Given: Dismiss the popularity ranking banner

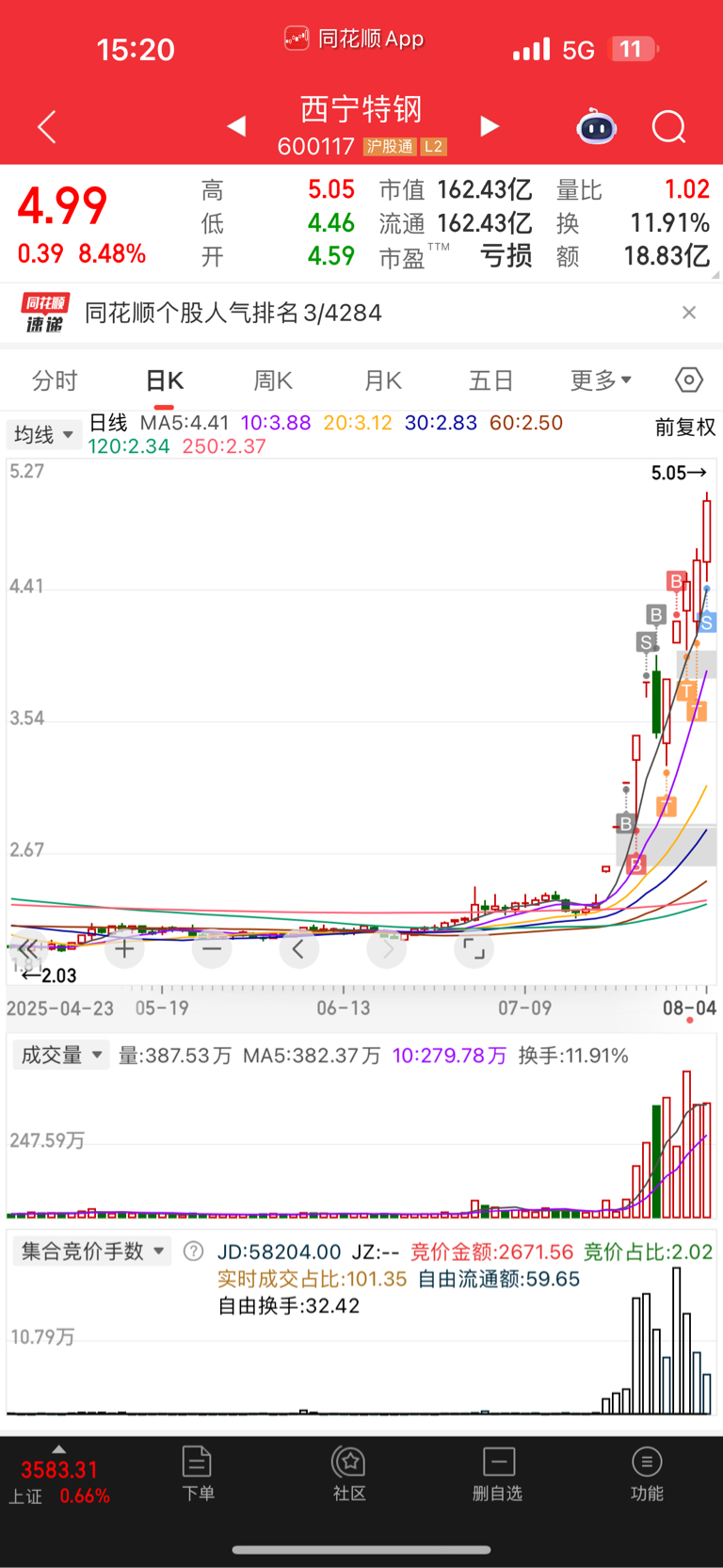Looking at the screenshot, I should click(x=689, y=313).
